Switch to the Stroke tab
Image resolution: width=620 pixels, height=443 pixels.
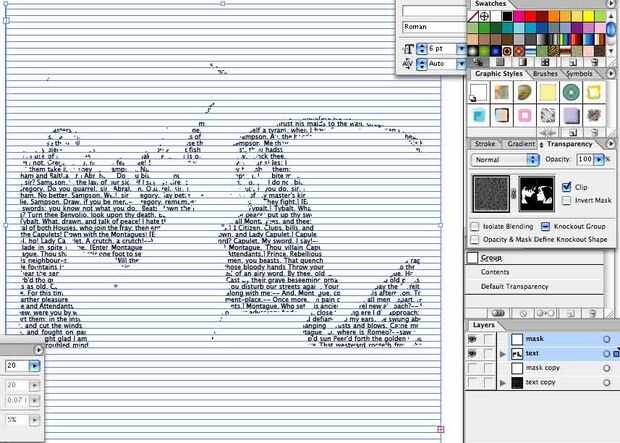coord(485,144)
